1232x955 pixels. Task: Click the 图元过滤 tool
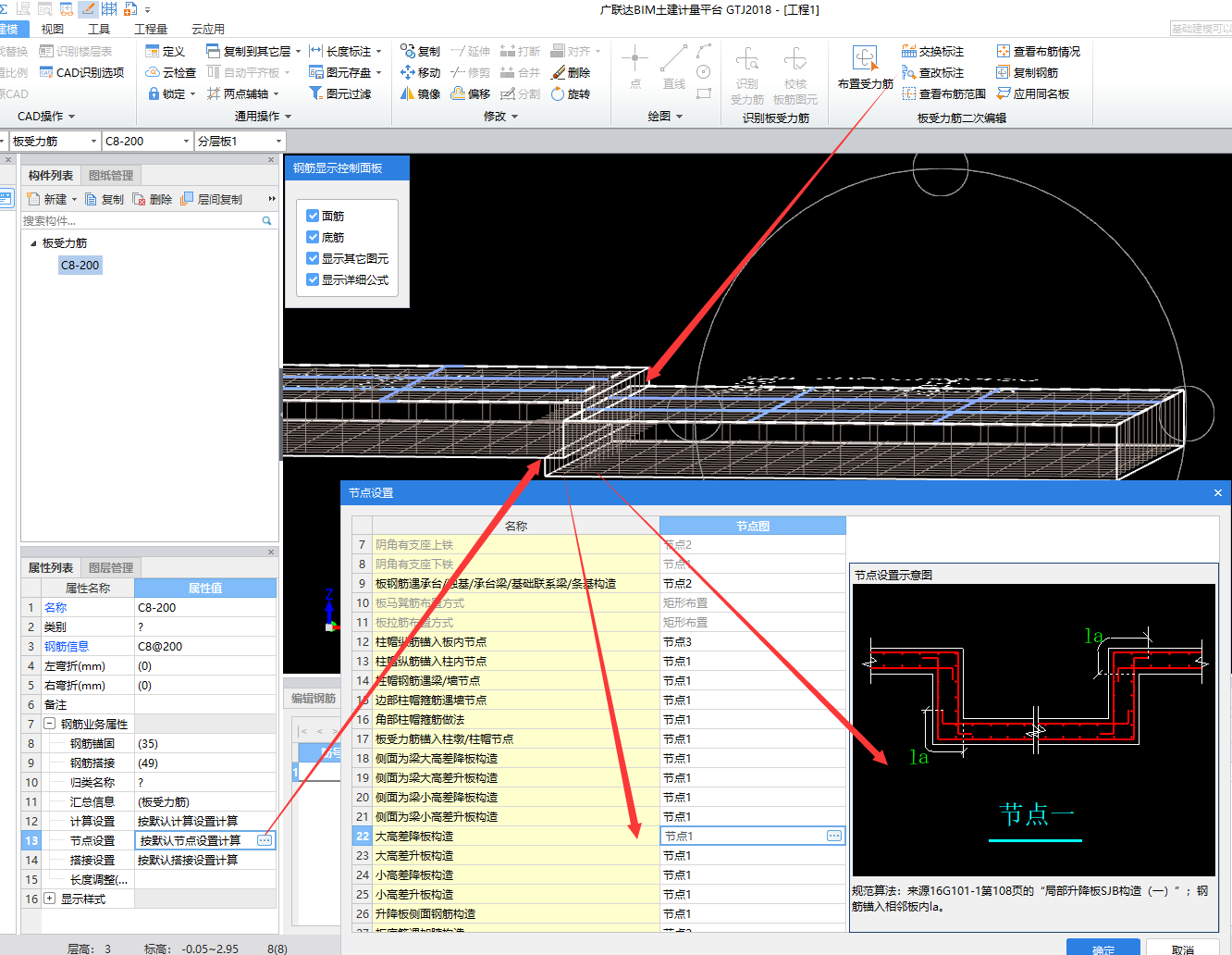coord(339,94)
